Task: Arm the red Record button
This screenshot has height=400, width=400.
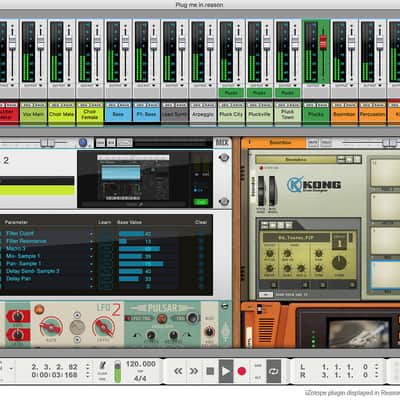Action: [242, 371]
